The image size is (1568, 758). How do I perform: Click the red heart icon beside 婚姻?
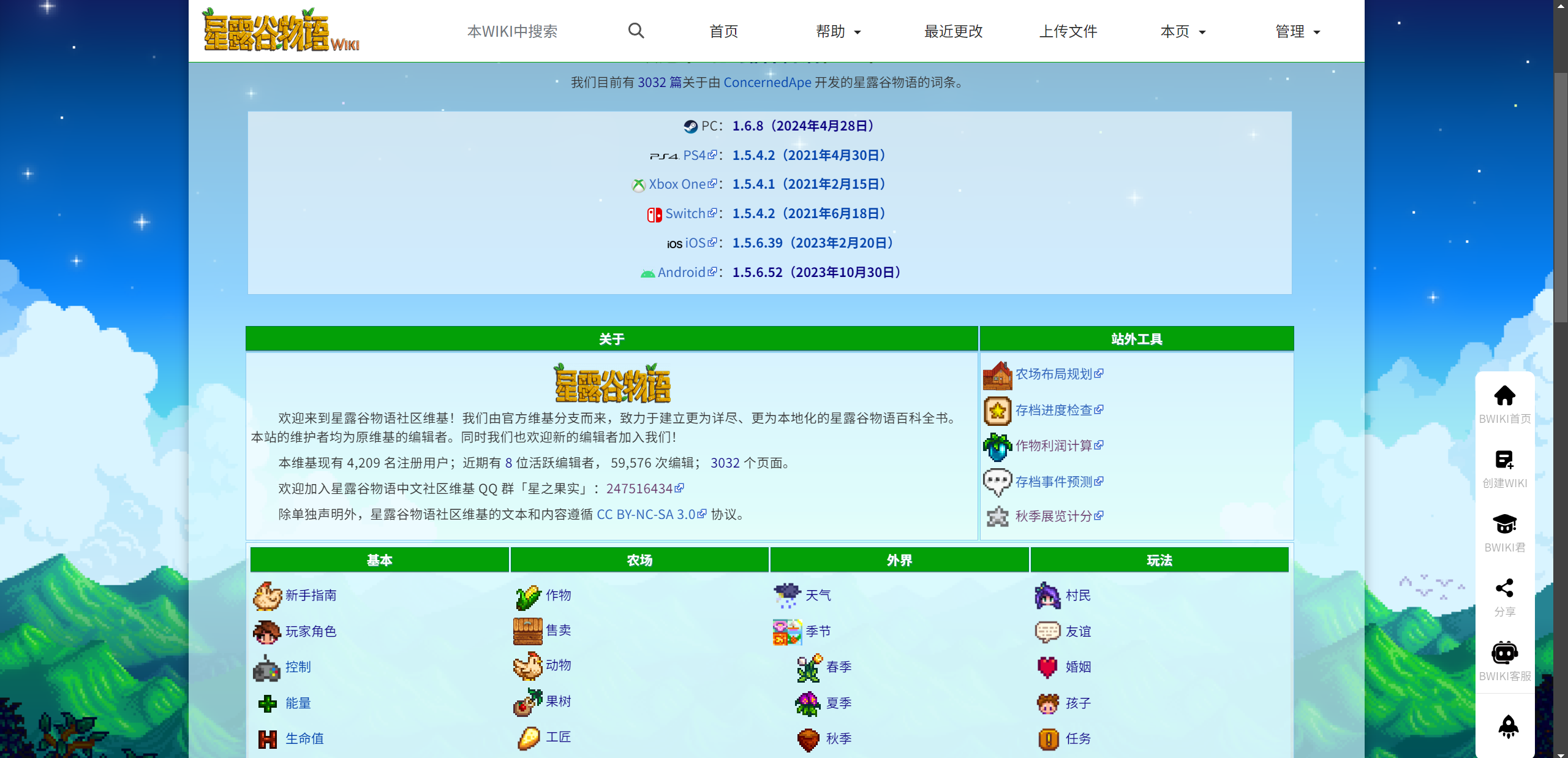[1047, 667]
